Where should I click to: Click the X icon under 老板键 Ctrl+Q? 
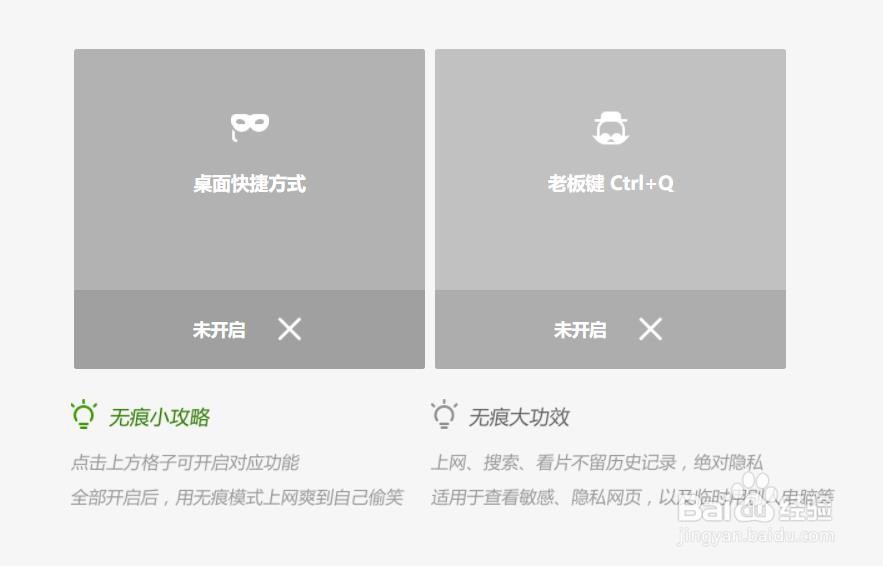tap(650, 329)
